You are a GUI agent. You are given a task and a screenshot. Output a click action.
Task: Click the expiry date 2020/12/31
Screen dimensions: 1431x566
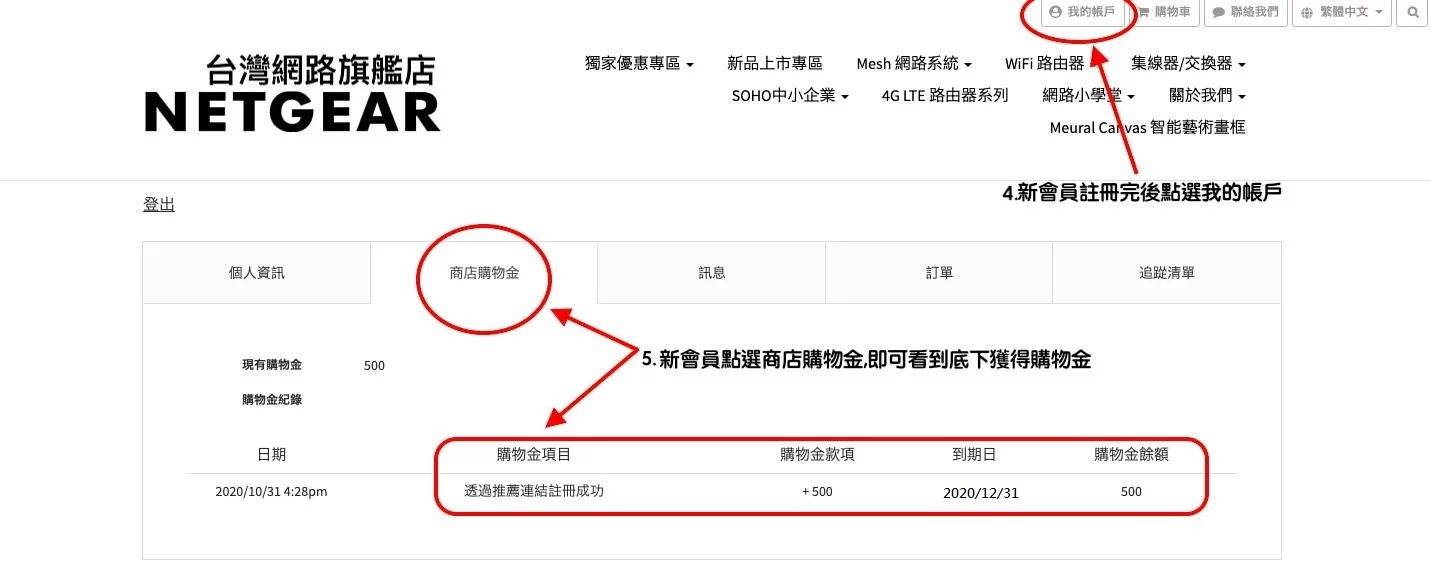(x=981, y=493)
